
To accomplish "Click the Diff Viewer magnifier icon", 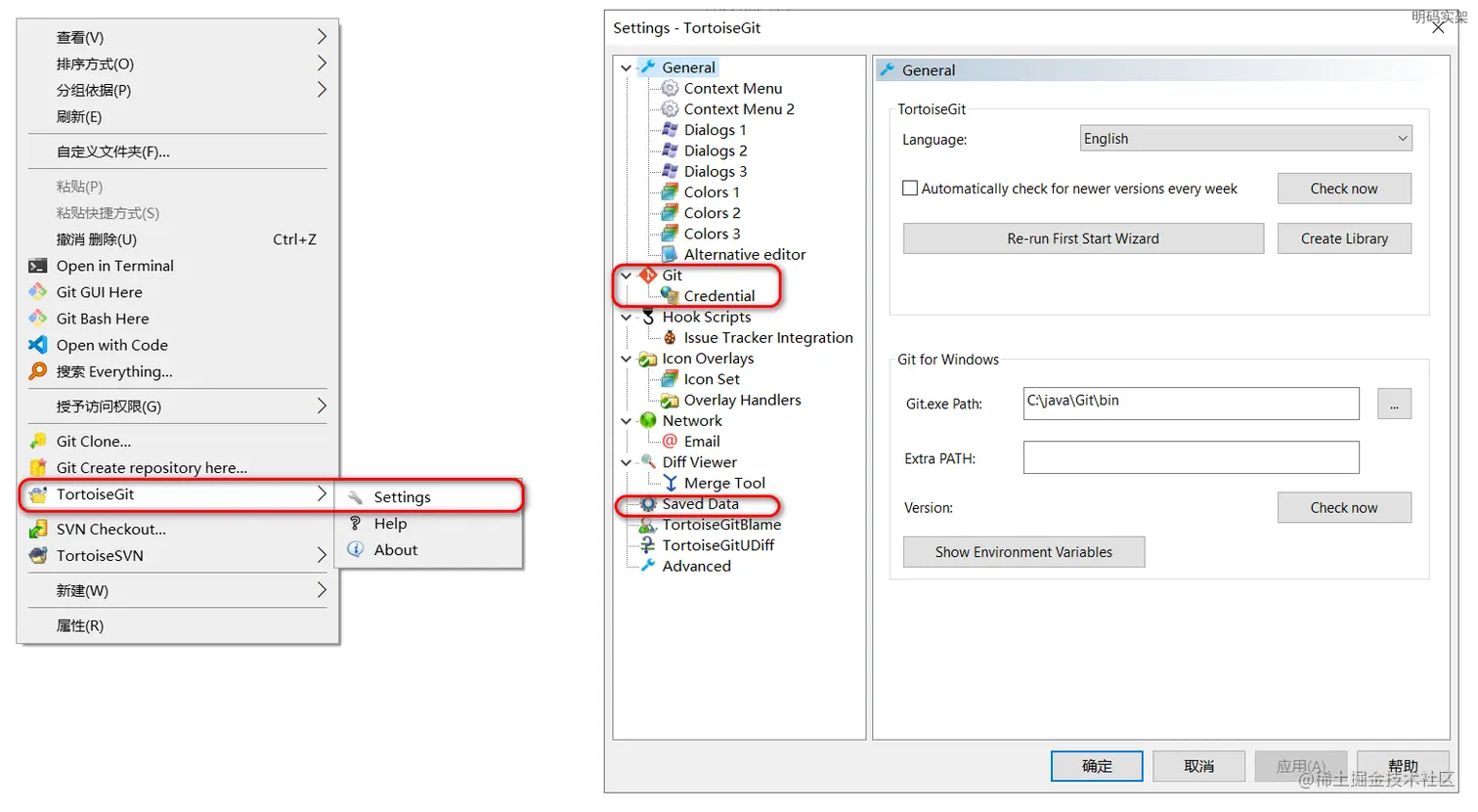I will point(648,462).
